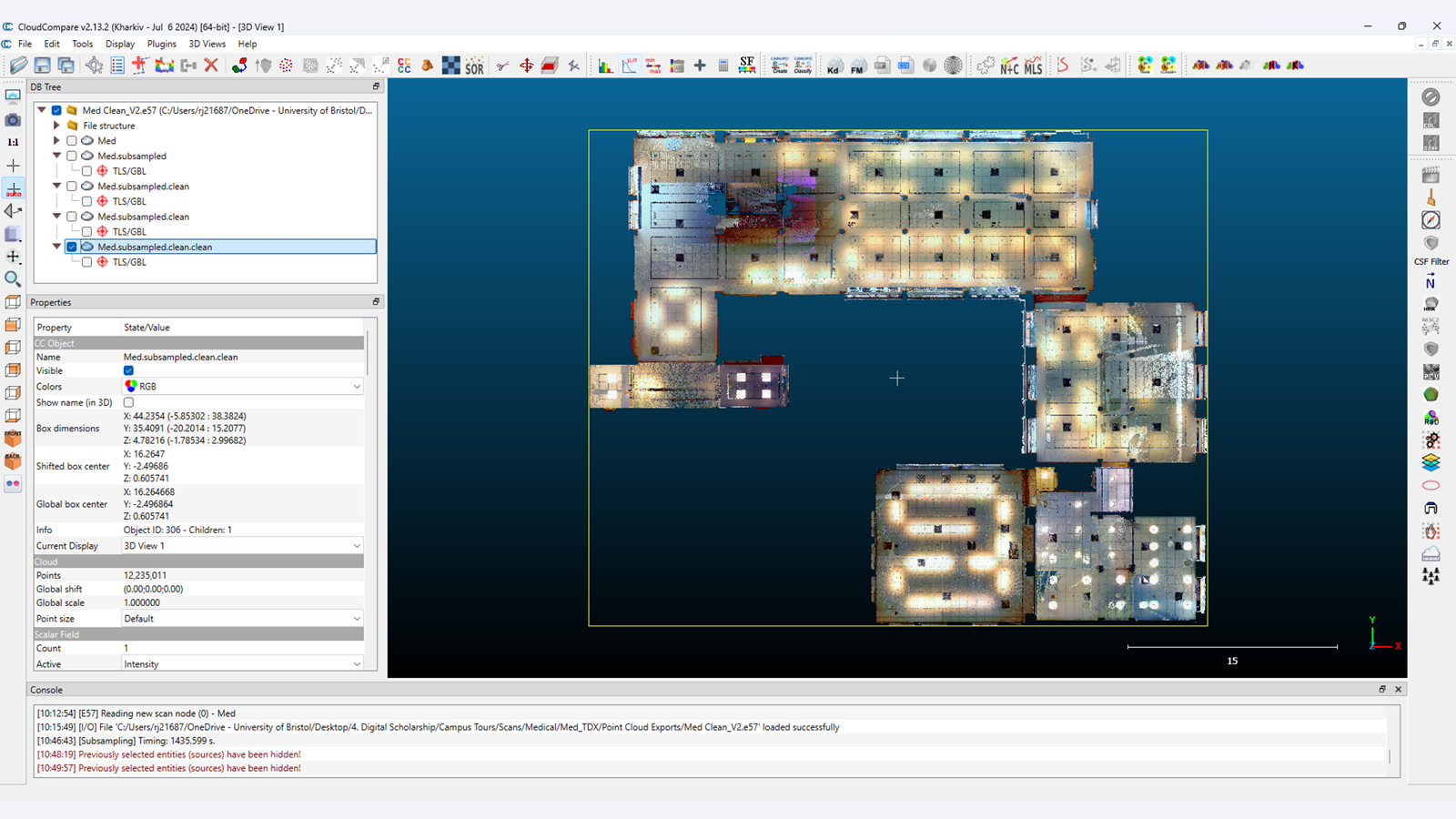1456x819 pixels.
Task: Uncheck the Med Clean_V2.e57 root checkbox
Action: click(x=56, y=110)
